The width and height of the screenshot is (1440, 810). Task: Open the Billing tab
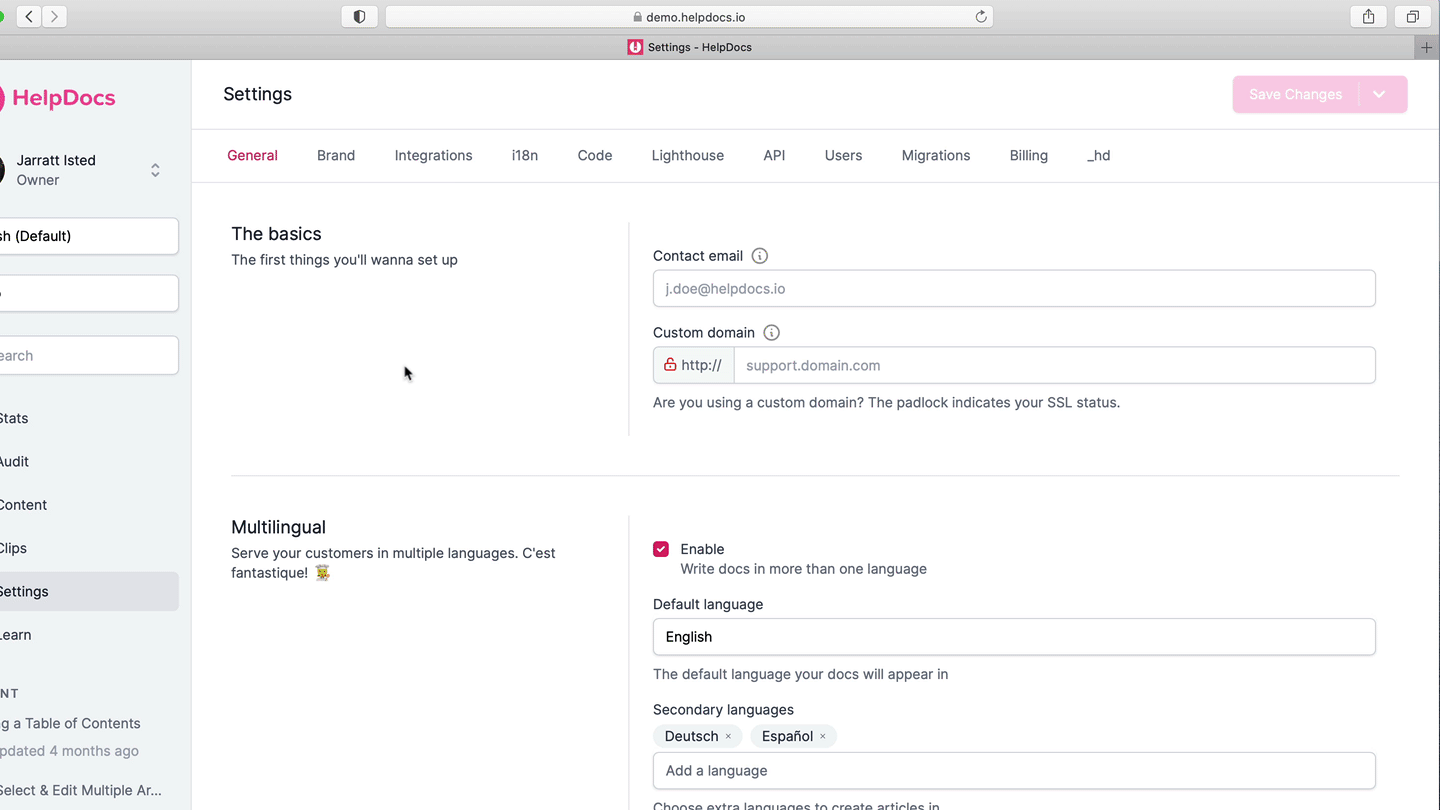click(1029, 156)
